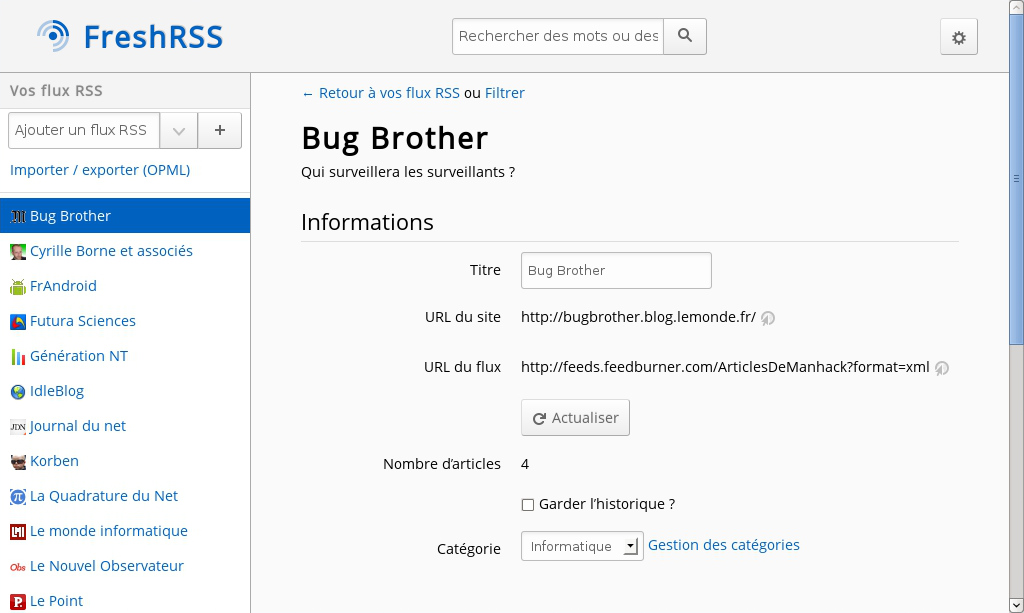Open the settings gear menu
The image size is (1024, 613).
(x=958, y=37)
